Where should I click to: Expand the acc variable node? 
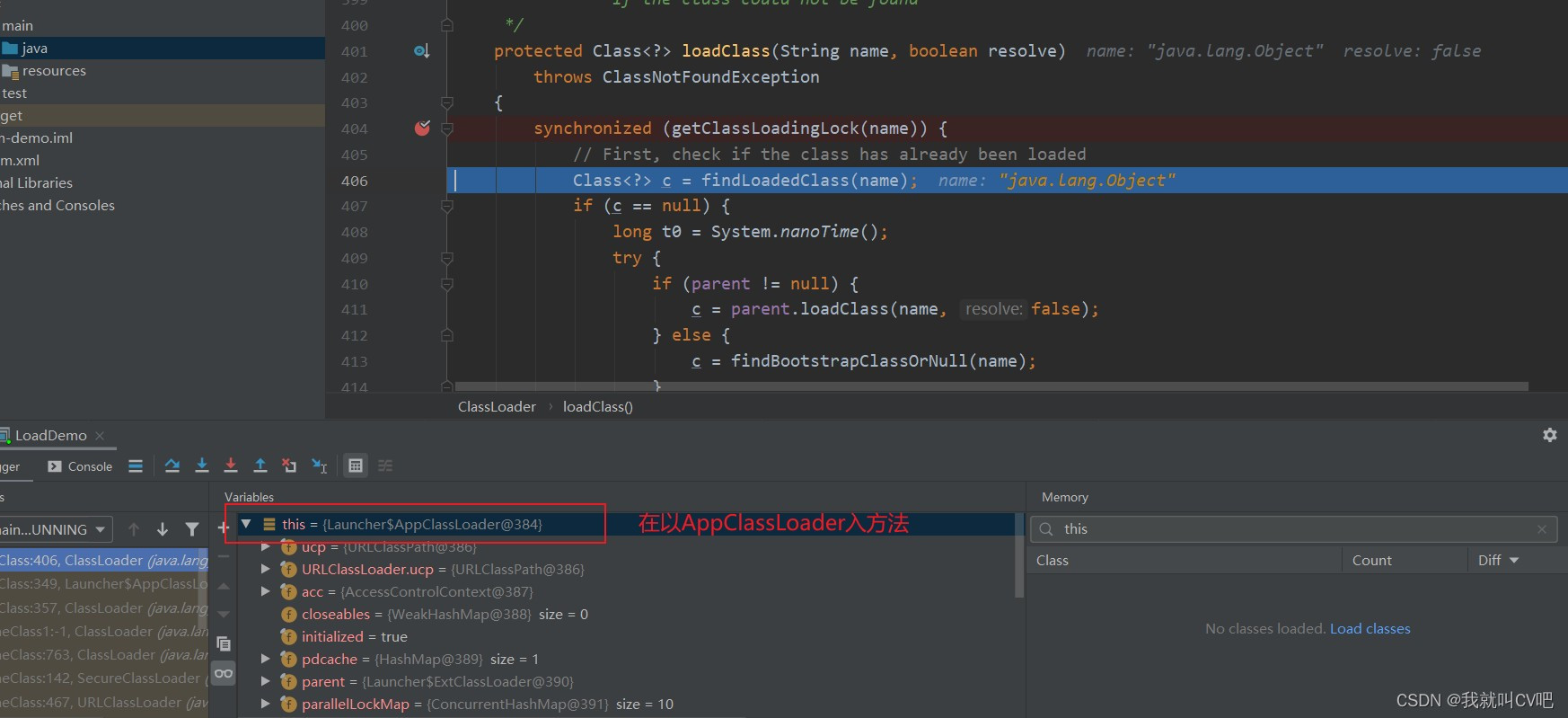265,591
